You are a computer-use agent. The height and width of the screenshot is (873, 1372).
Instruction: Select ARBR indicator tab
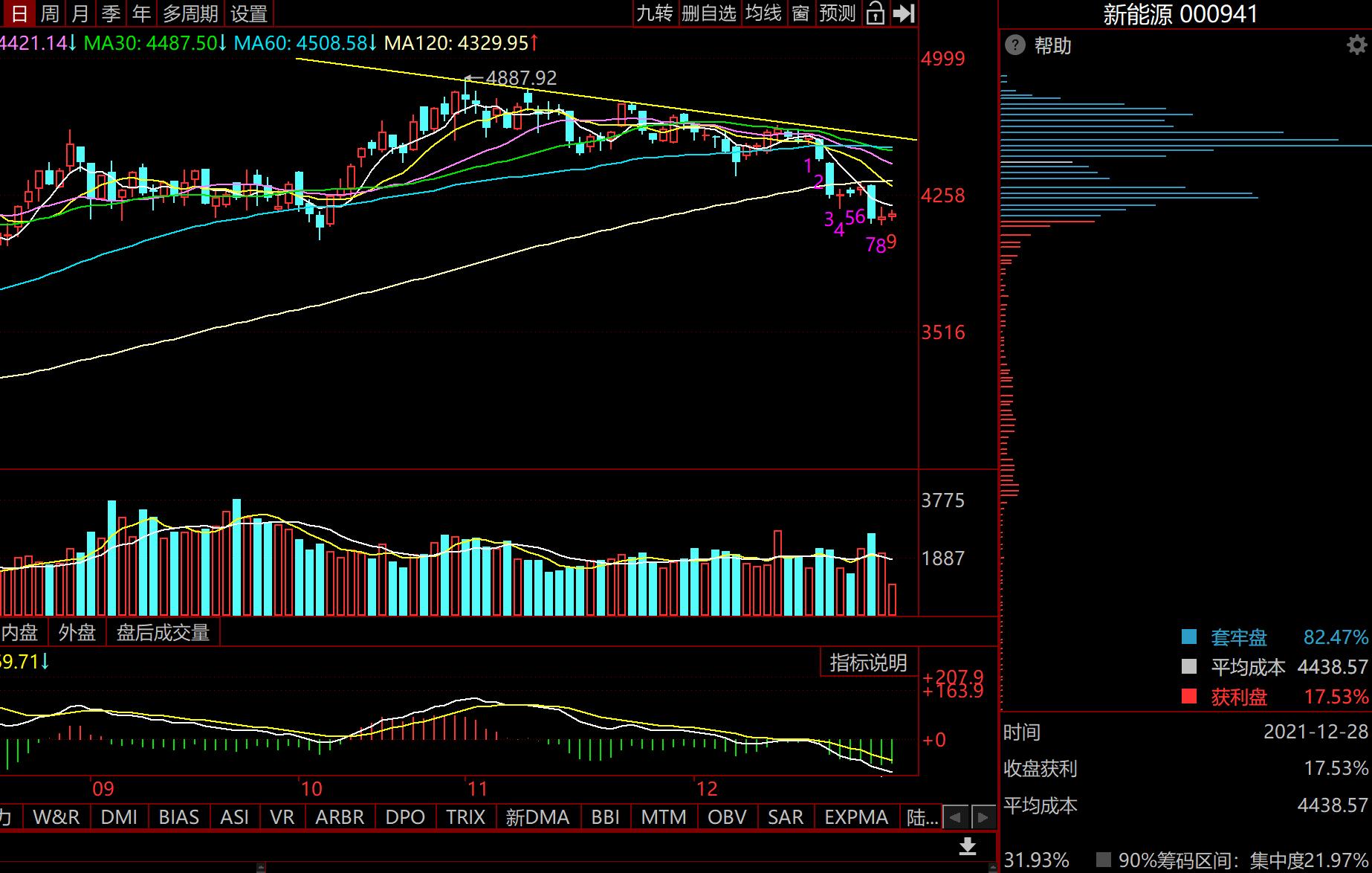tap(340, 816)
